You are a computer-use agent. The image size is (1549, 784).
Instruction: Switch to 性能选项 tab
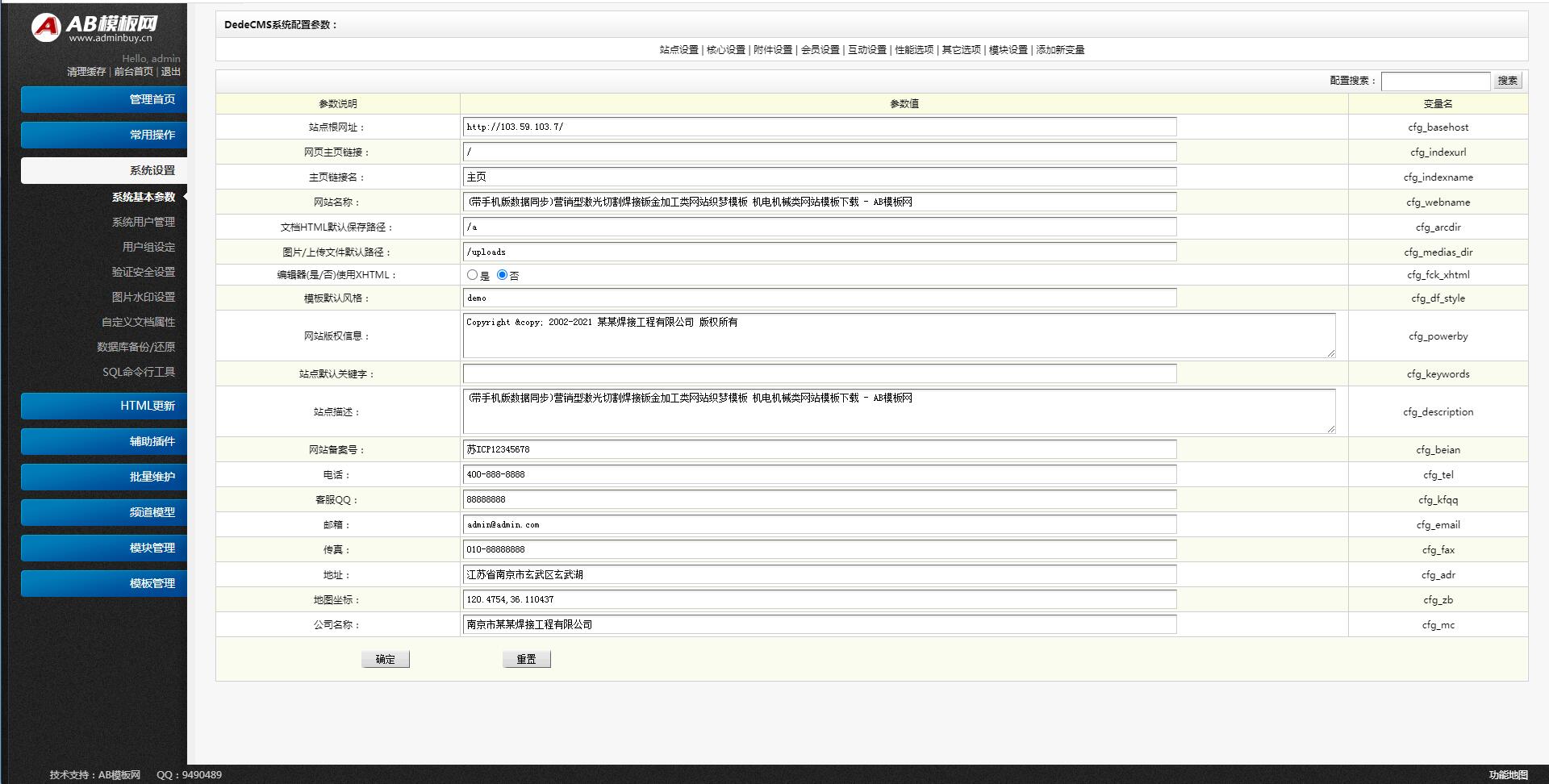(x=914, y=50)
